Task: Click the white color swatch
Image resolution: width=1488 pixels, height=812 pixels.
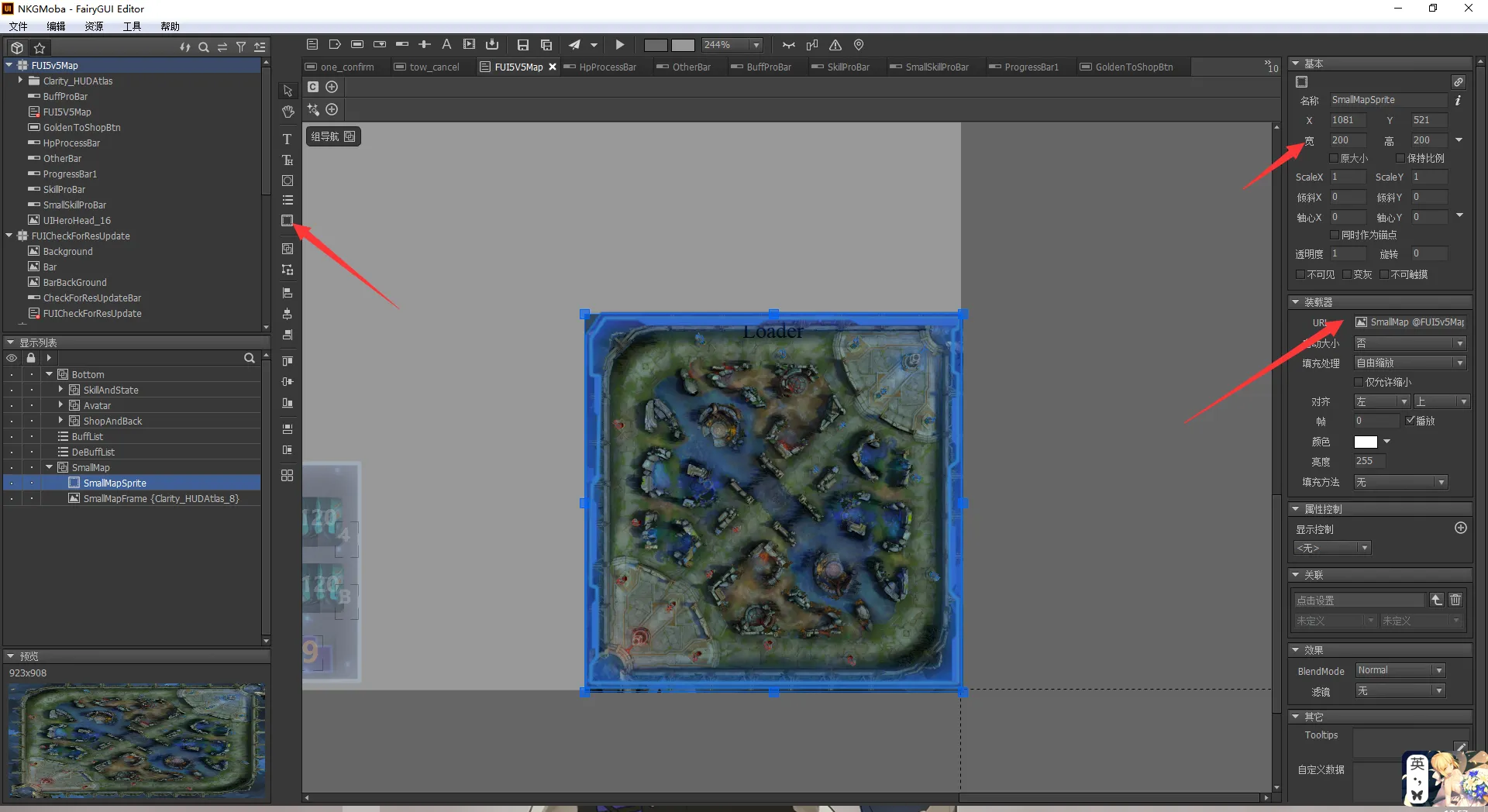Action: coord(1366,442)
